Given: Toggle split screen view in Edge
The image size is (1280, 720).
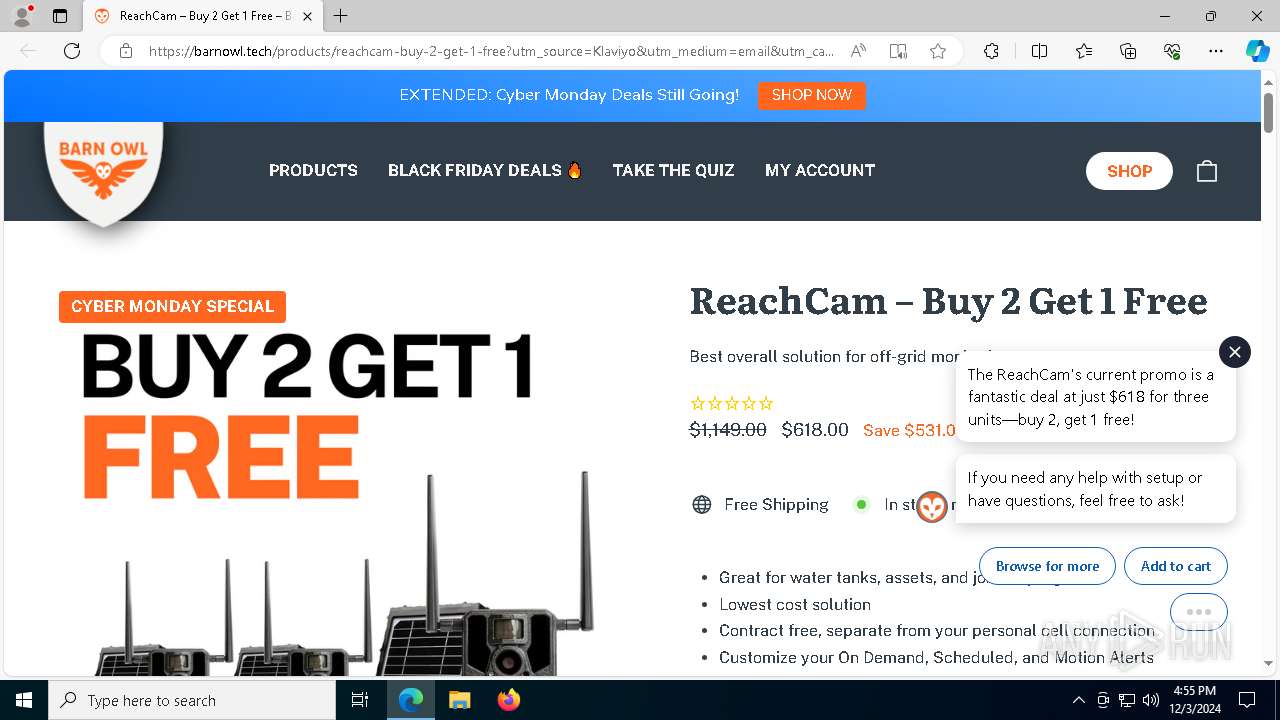Looking at the screenshot, I should [1039, 51].
